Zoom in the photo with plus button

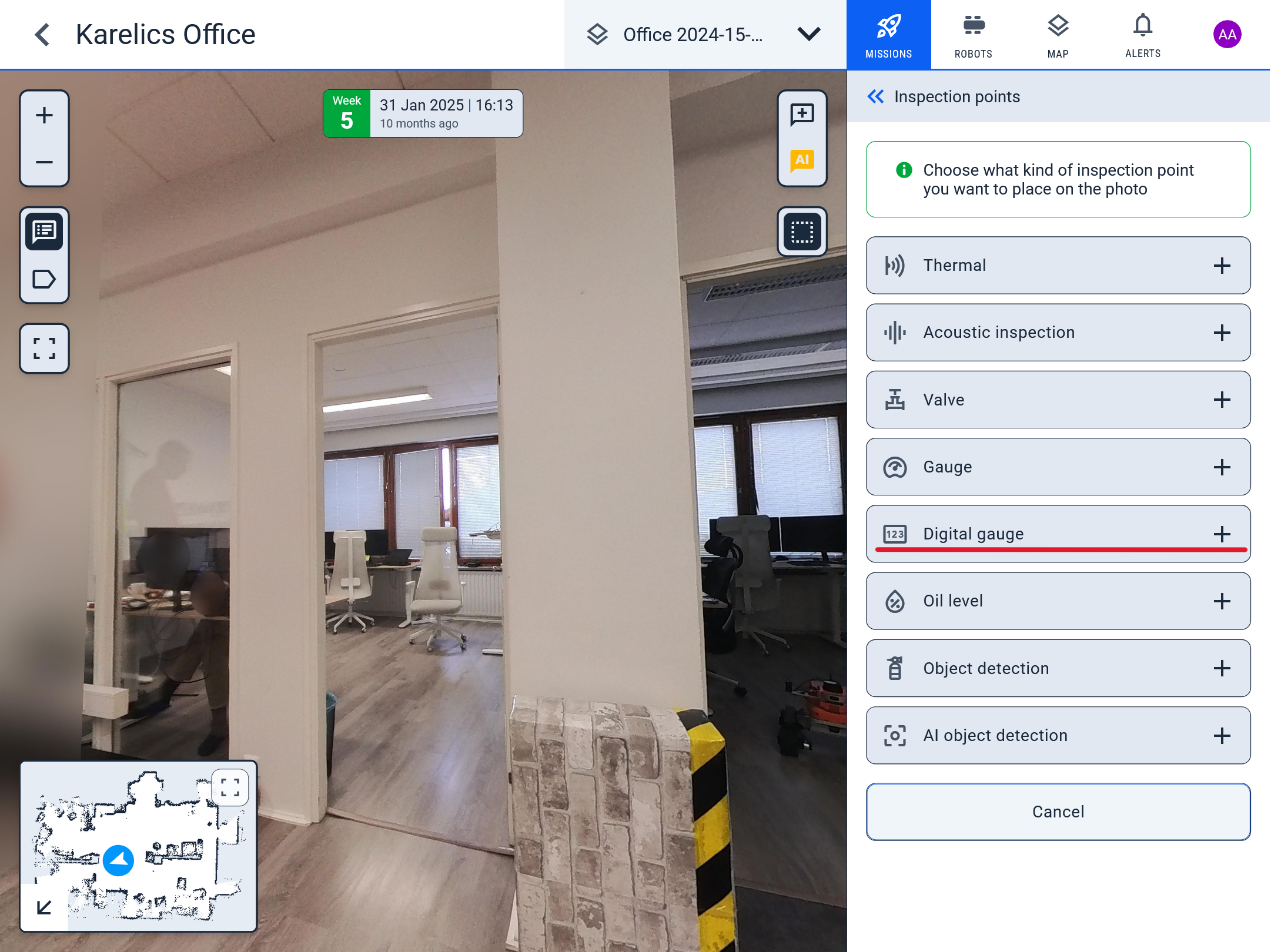(x=44, y=115)
